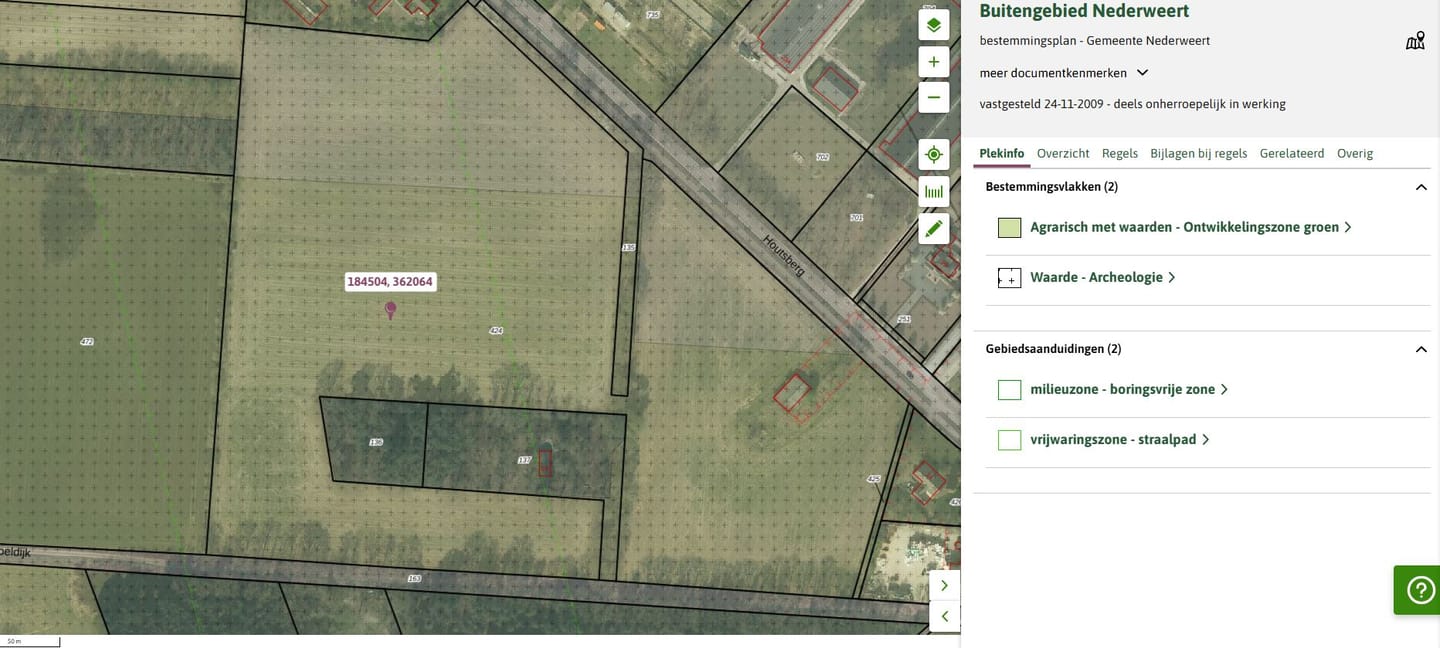Click the show-plan-on-map icon
The image size is (1440, 648).
coord(1414,41)
